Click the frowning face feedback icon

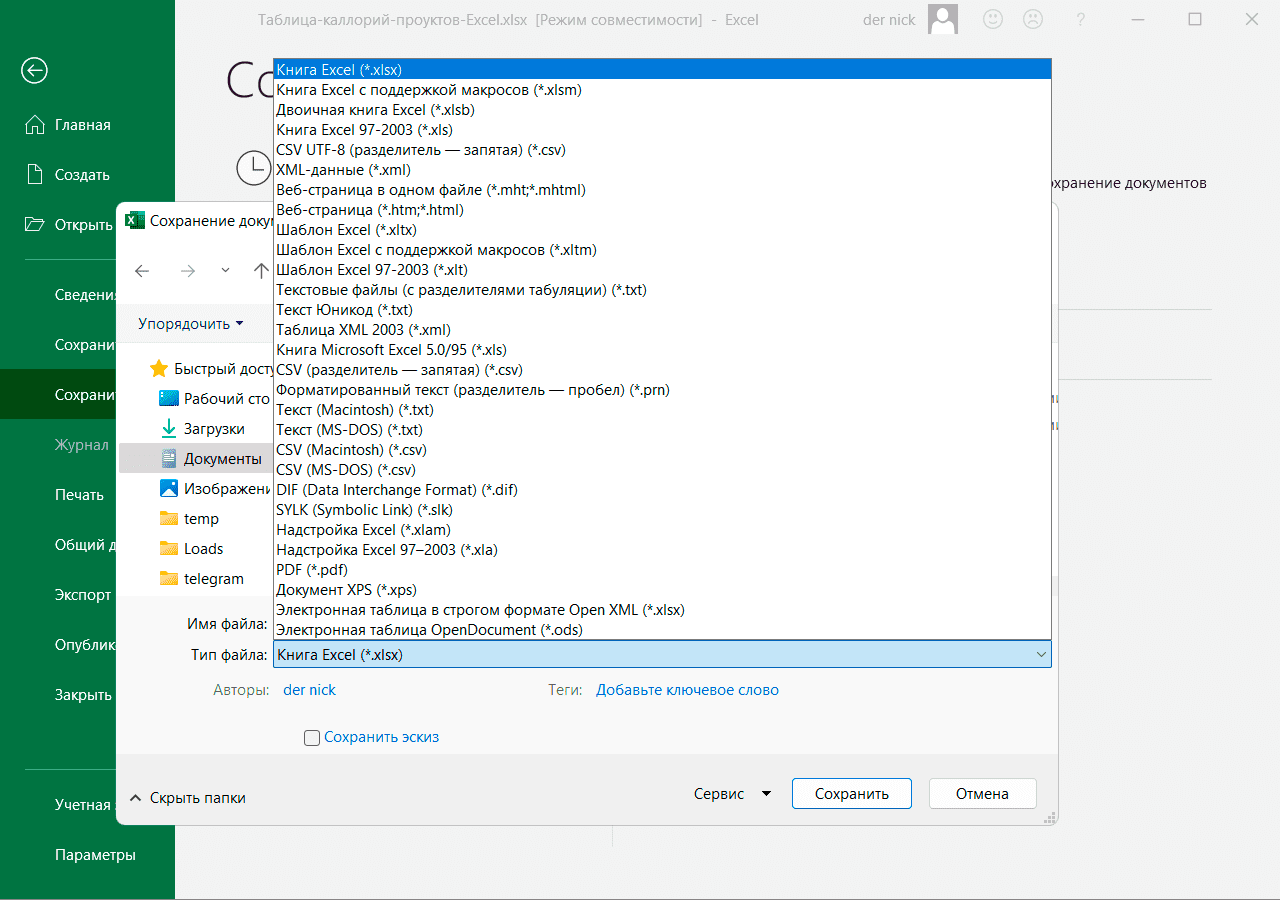point(1033,19)
